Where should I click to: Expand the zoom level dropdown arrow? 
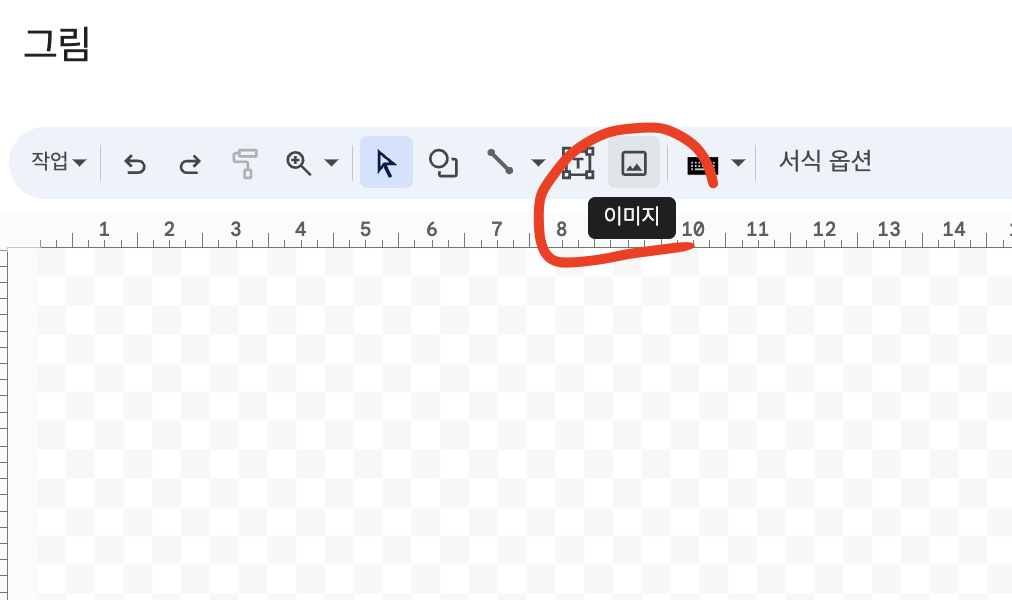point(331,163)
